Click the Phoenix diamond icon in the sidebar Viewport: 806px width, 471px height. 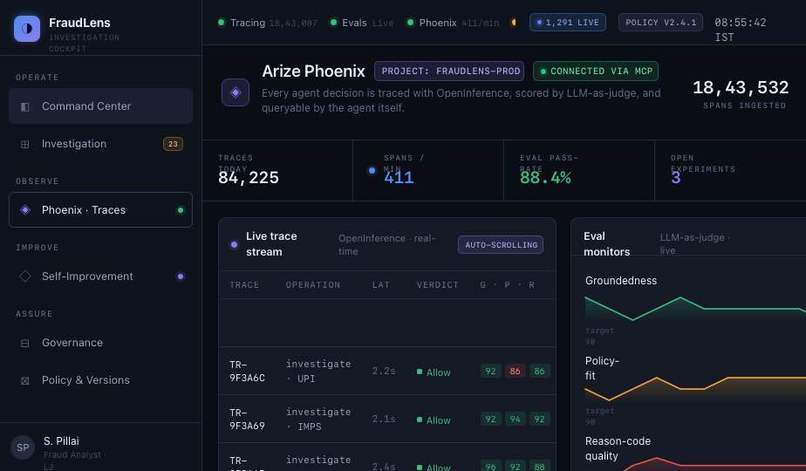tap(25, 210)
